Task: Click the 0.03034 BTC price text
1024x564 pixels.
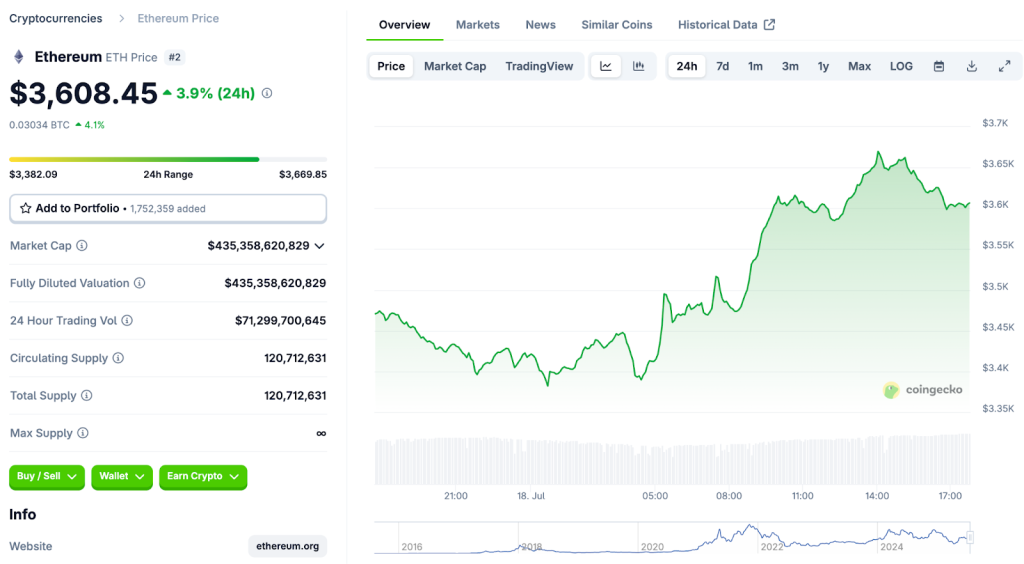Action: (x=39, y=125)
